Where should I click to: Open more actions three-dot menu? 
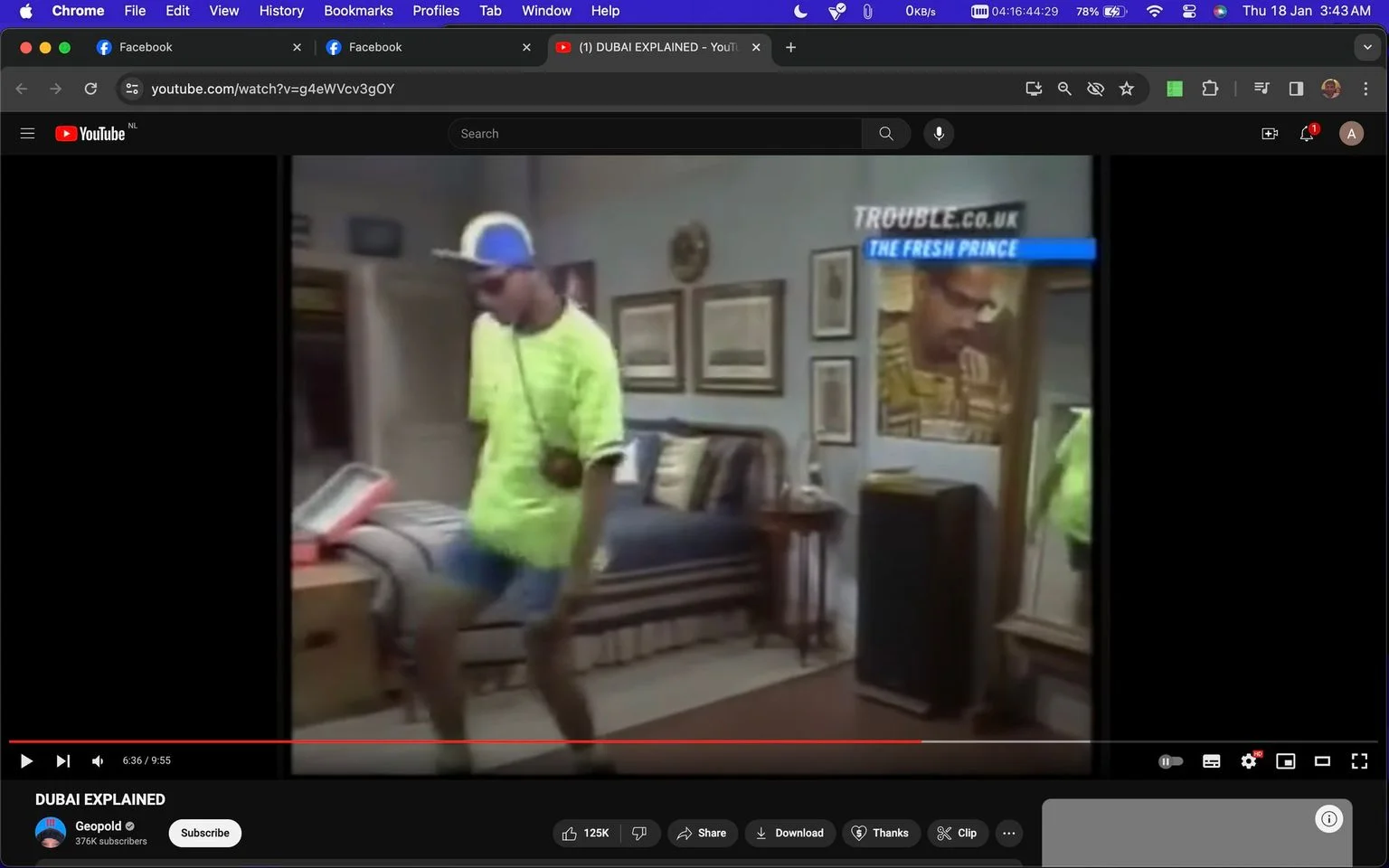pyautogui.click(x=1009, y=833)
